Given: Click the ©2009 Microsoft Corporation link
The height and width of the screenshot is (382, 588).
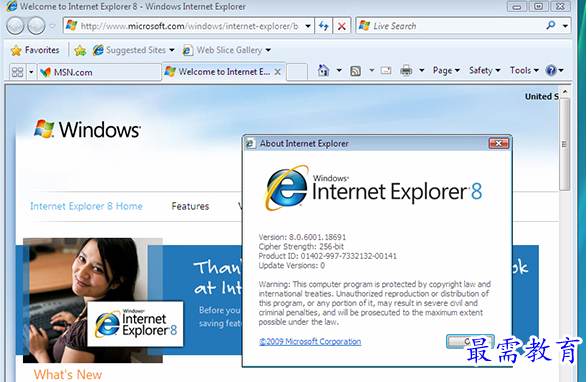Looking at the screenshot, I should click(310, 342).
